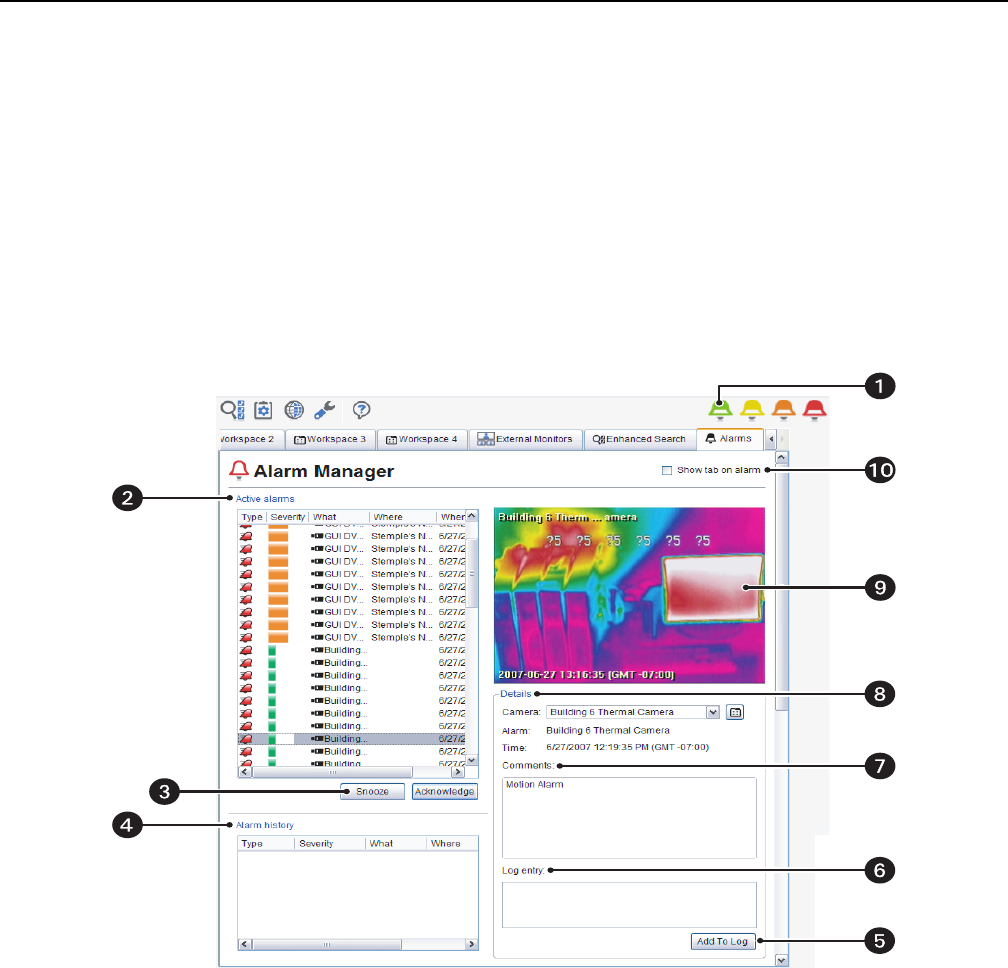Click the What header in Alarm history
Image resolution: width=1008 pixels, height=968 pixels.
pyautogui.click(x=395, y=843)
